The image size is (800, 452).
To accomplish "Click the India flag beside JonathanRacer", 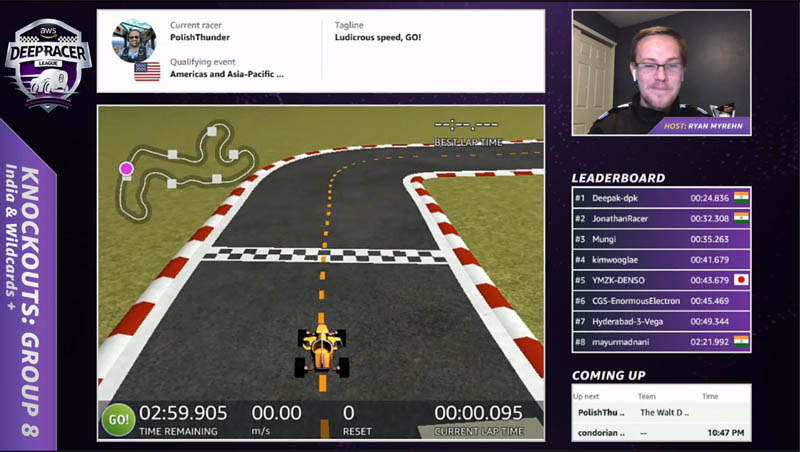I will click(x=741, y=218).
